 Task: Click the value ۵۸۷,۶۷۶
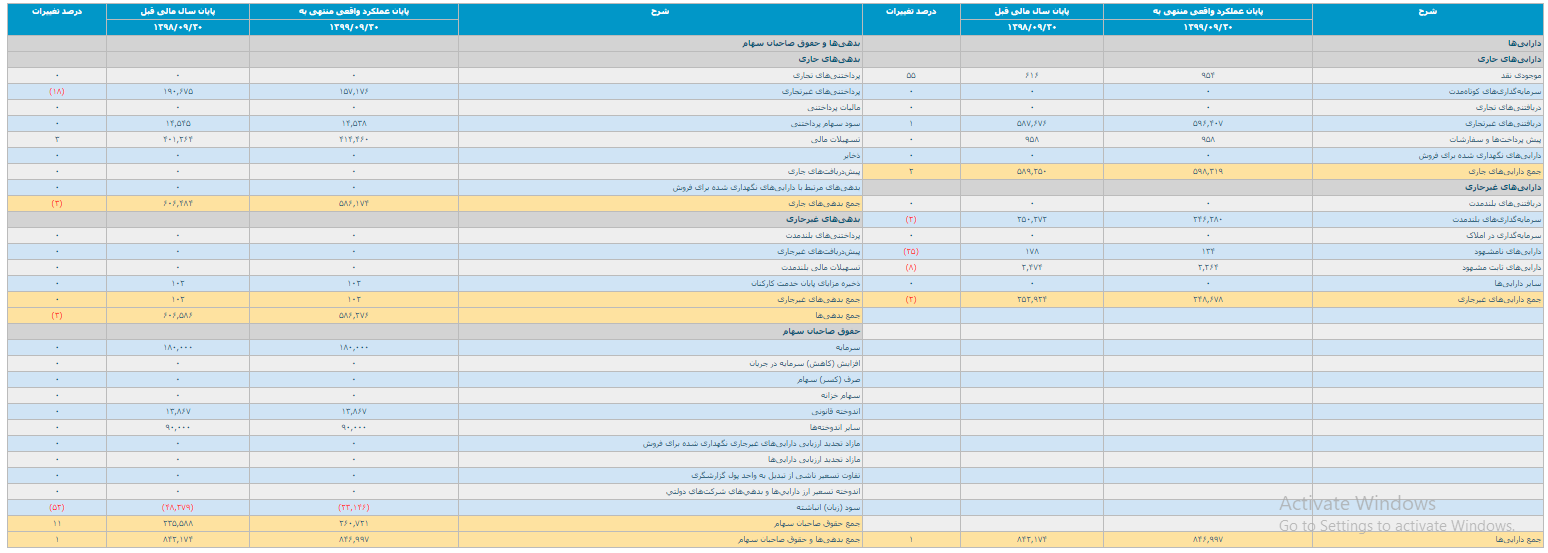click(1032, 123)
